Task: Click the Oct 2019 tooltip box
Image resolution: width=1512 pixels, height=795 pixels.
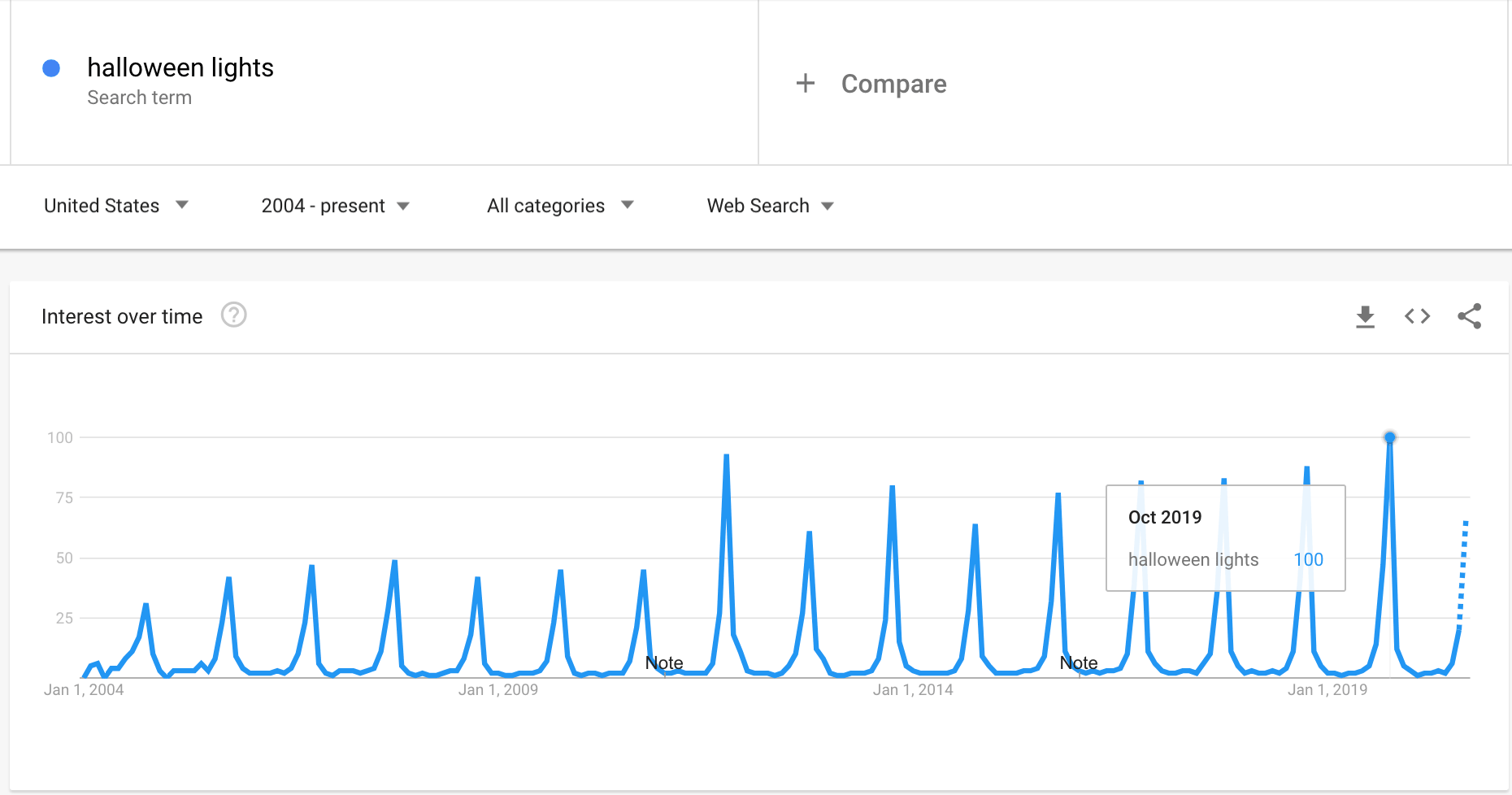Action: [x=1225, y=538]
